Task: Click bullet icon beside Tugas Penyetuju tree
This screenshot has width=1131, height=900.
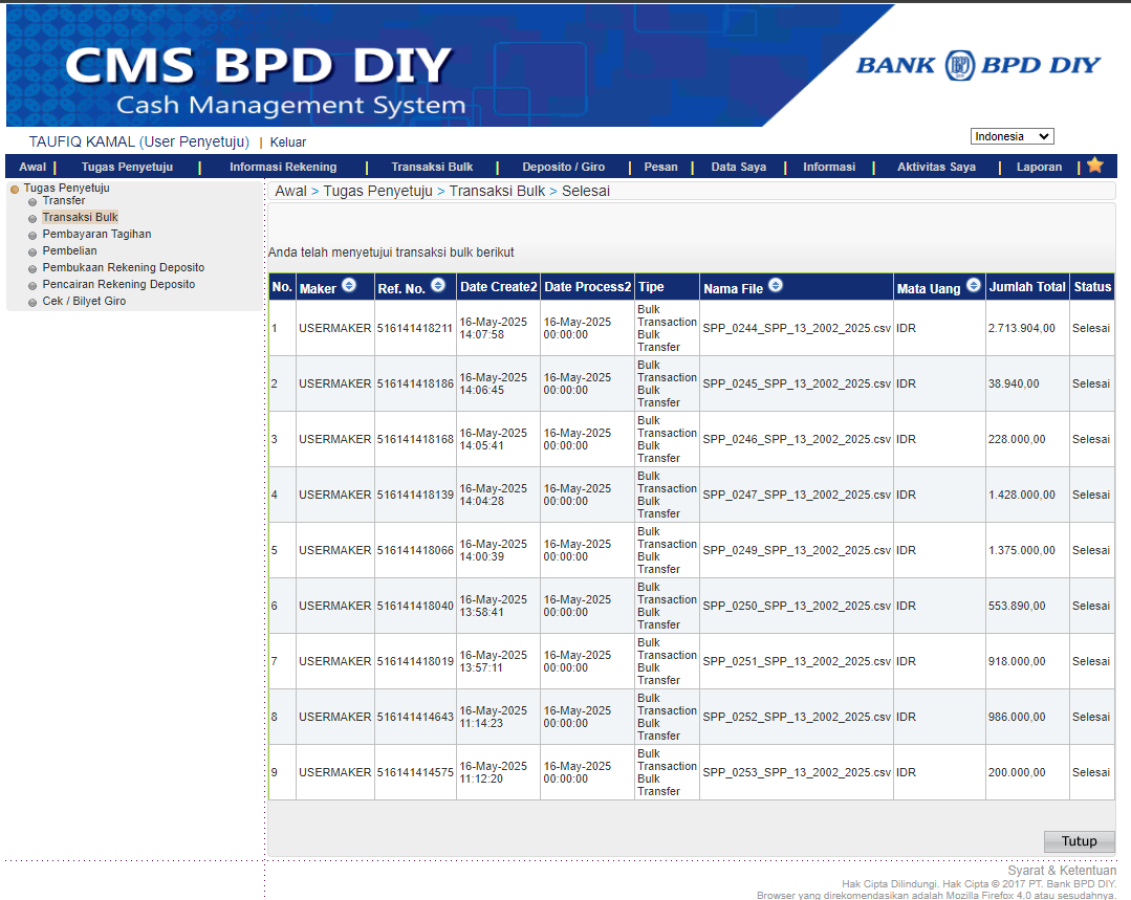Action: pos(14,189)
